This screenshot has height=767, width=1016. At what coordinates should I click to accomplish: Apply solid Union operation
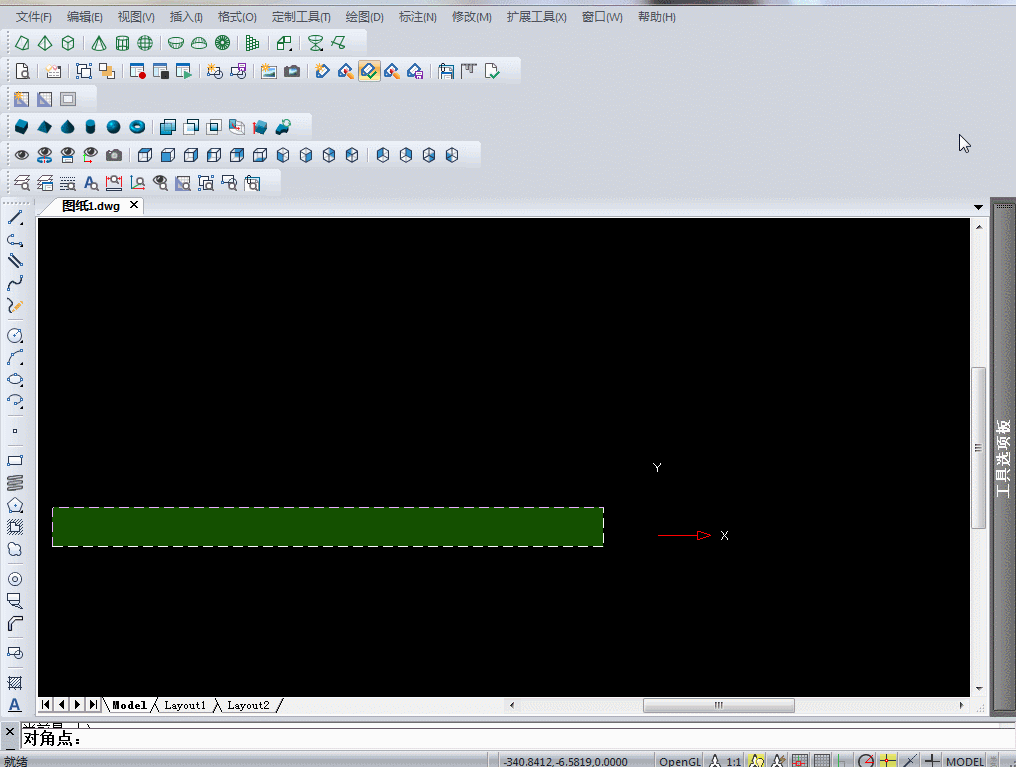pos(168,127)
